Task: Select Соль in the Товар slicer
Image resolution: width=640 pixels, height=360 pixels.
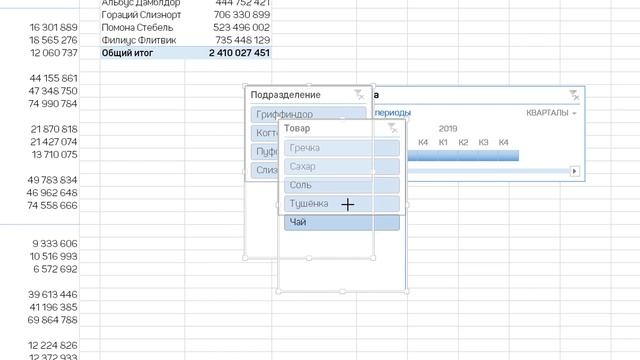Action: pyautogui.click(x=342, y=185)
